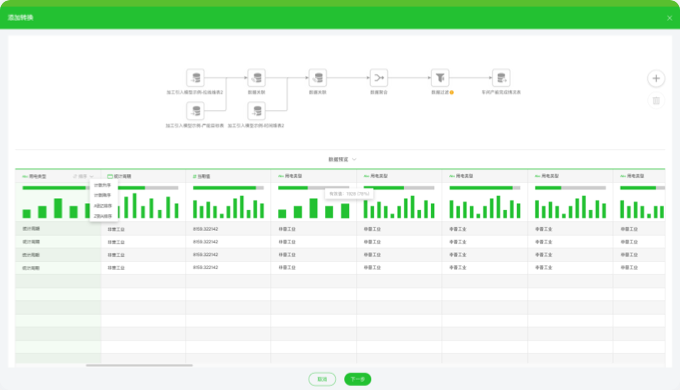Click the 统计周期 column header

point(144,176)
